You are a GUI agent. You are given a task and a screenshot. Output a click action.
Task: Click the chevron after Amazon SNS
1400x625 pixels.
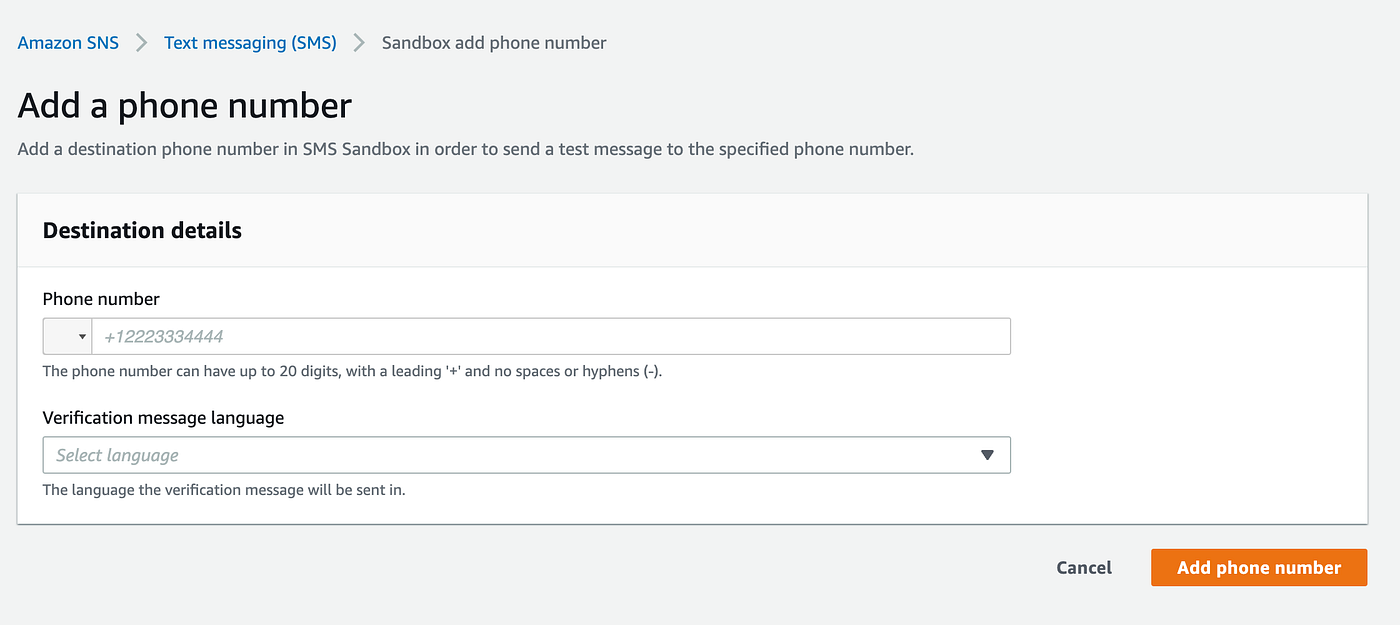[x=142, y=43]
